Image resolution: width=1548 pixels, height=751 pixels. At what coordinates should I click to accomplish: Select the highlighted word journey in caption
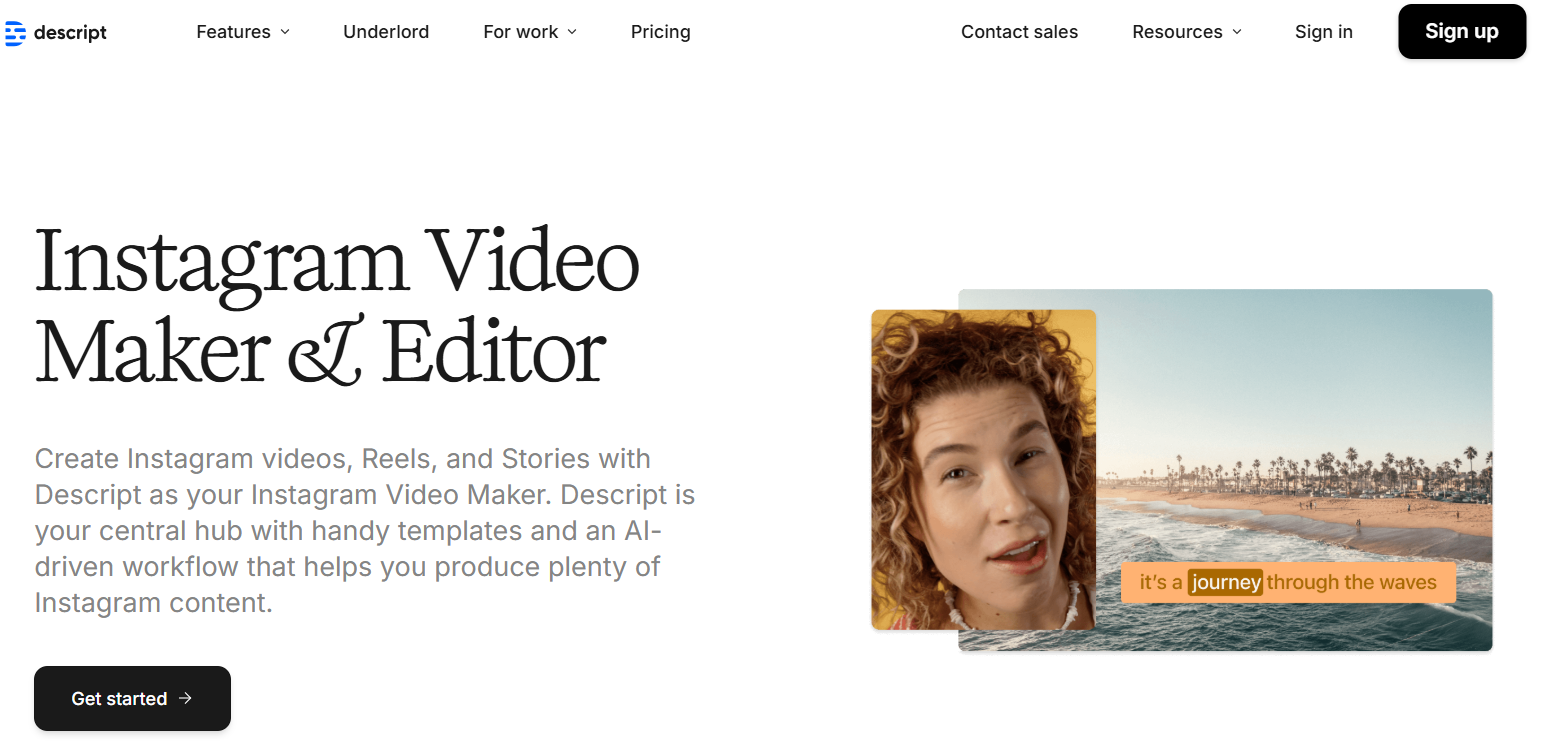(1225, 582)
